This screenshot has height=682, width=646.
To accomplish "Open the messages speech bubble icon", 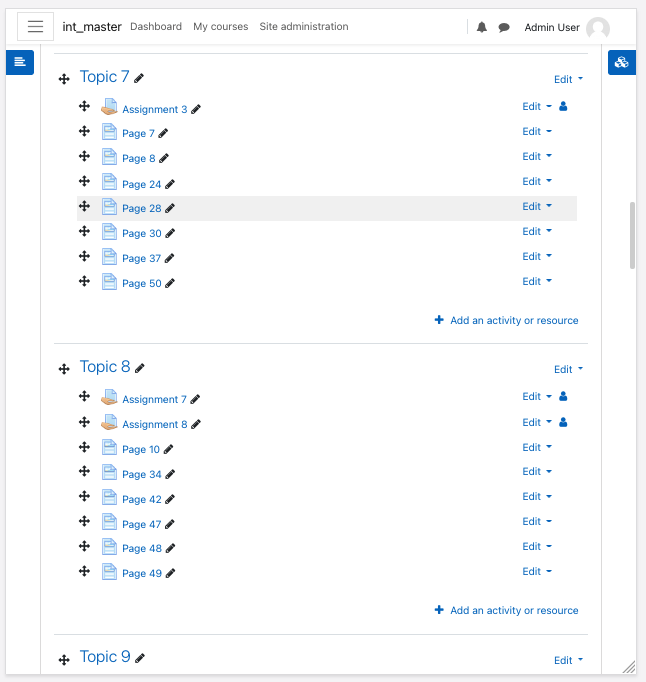I will pyautogui.click(x=504, y=28).
